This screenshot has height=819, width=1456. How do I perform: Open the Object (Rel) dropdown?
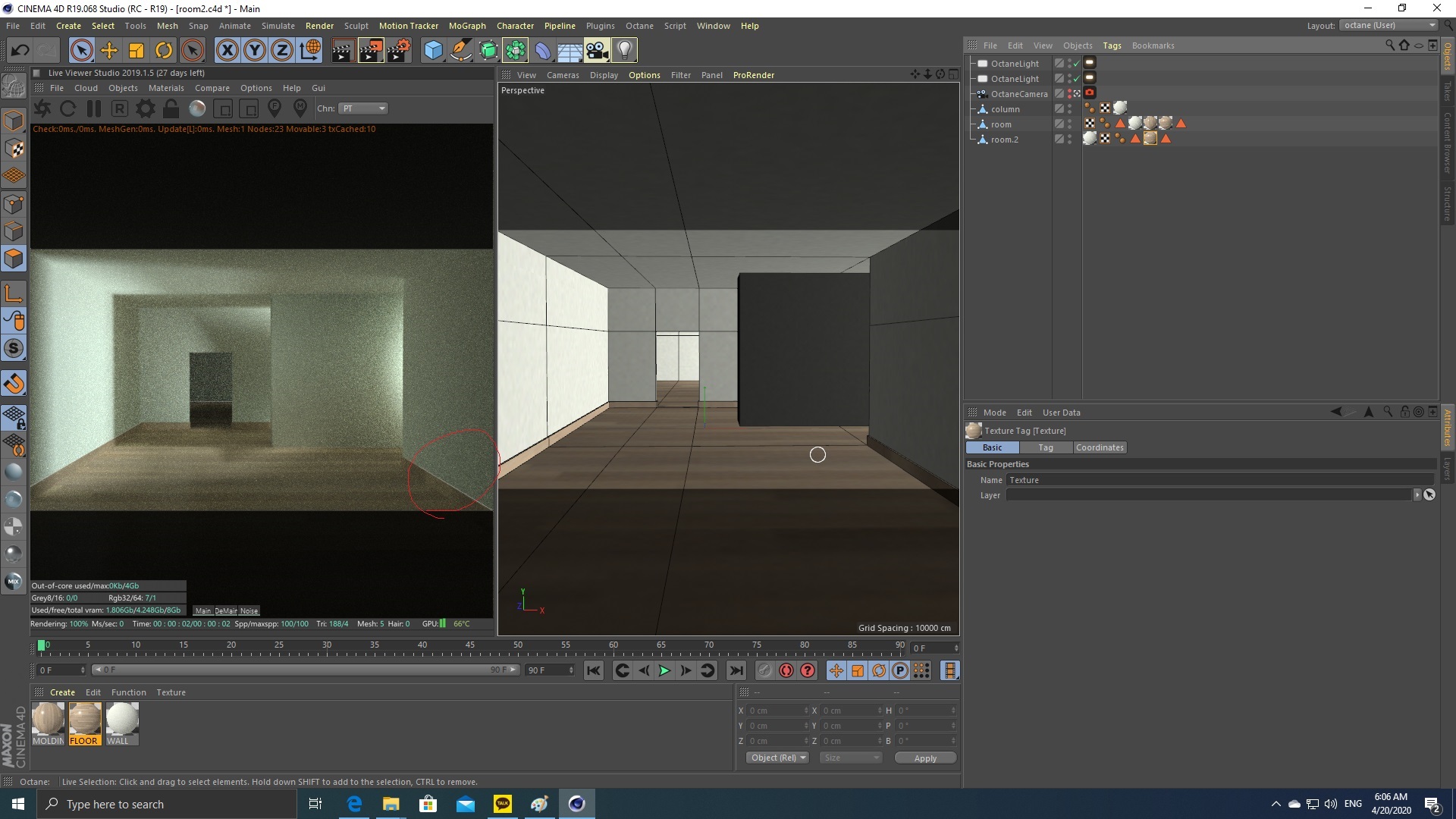coord(778,758)
